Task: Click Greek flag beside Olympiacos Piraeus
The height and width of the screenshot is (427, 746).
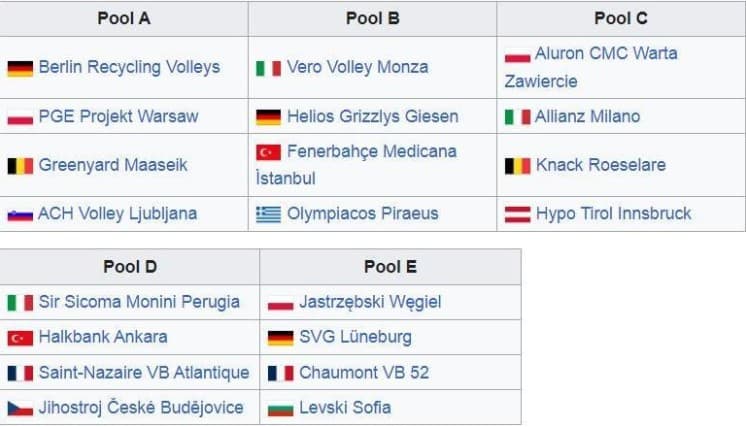Action: click(x=268, y=214)
